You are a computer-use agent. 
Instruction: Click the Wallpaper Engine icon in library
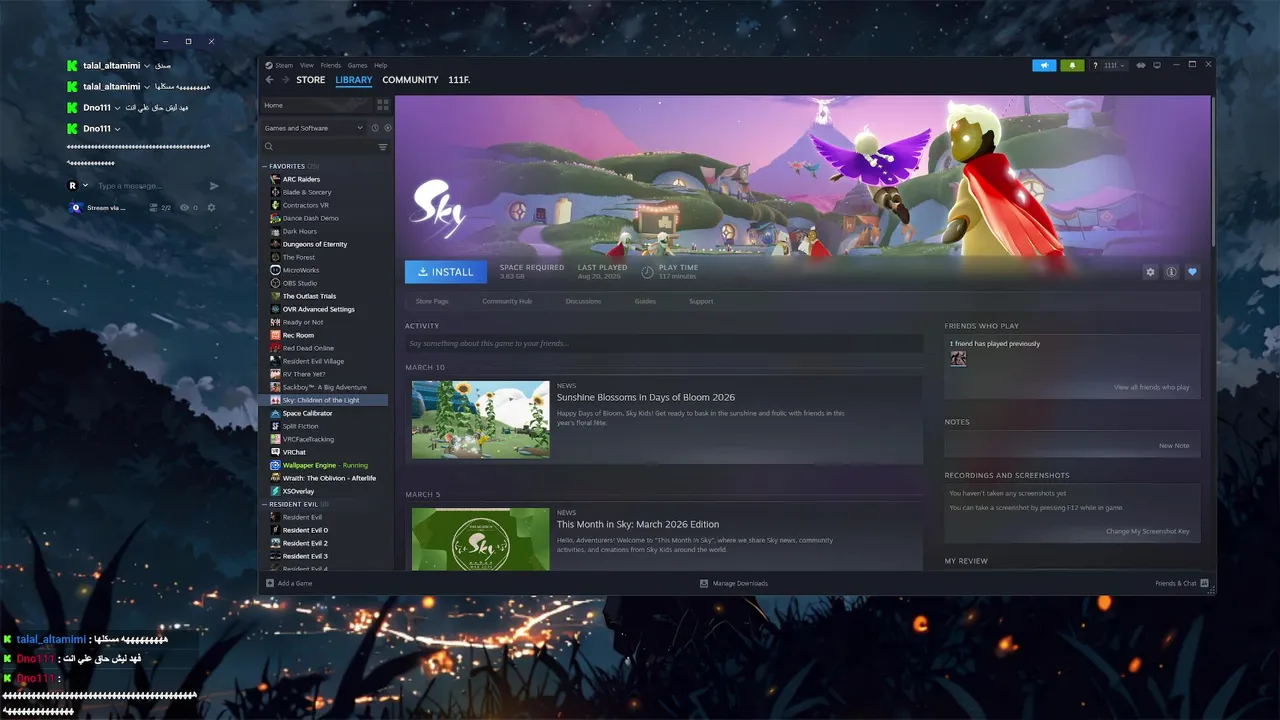[275, 465]
